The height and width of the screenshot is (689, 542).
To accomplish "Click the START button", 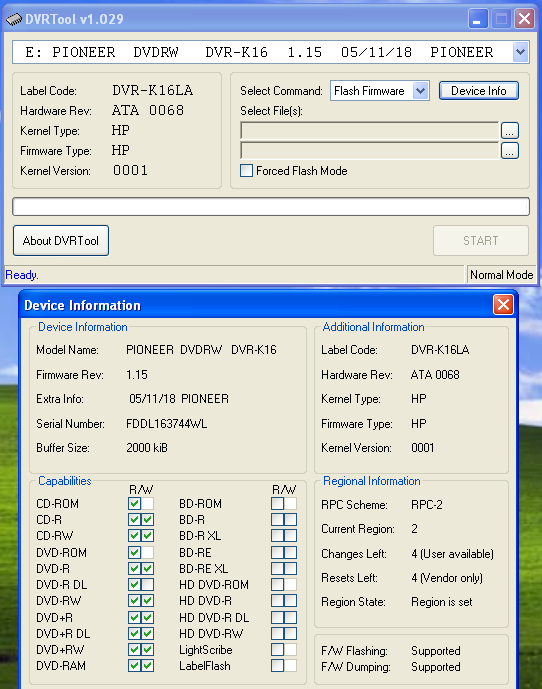I will click(x=480, y=241).
